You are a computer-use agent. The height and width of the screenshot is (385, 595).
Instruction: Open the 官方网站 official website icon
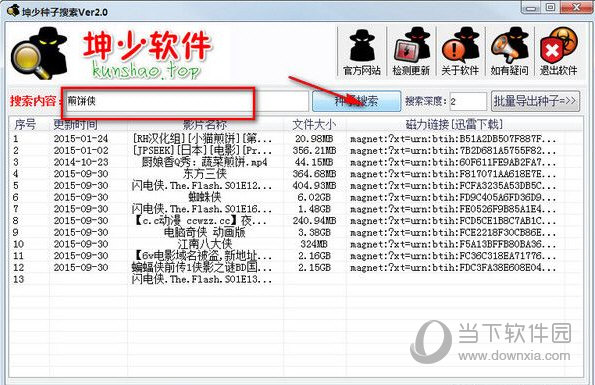[x=362, y=51]
